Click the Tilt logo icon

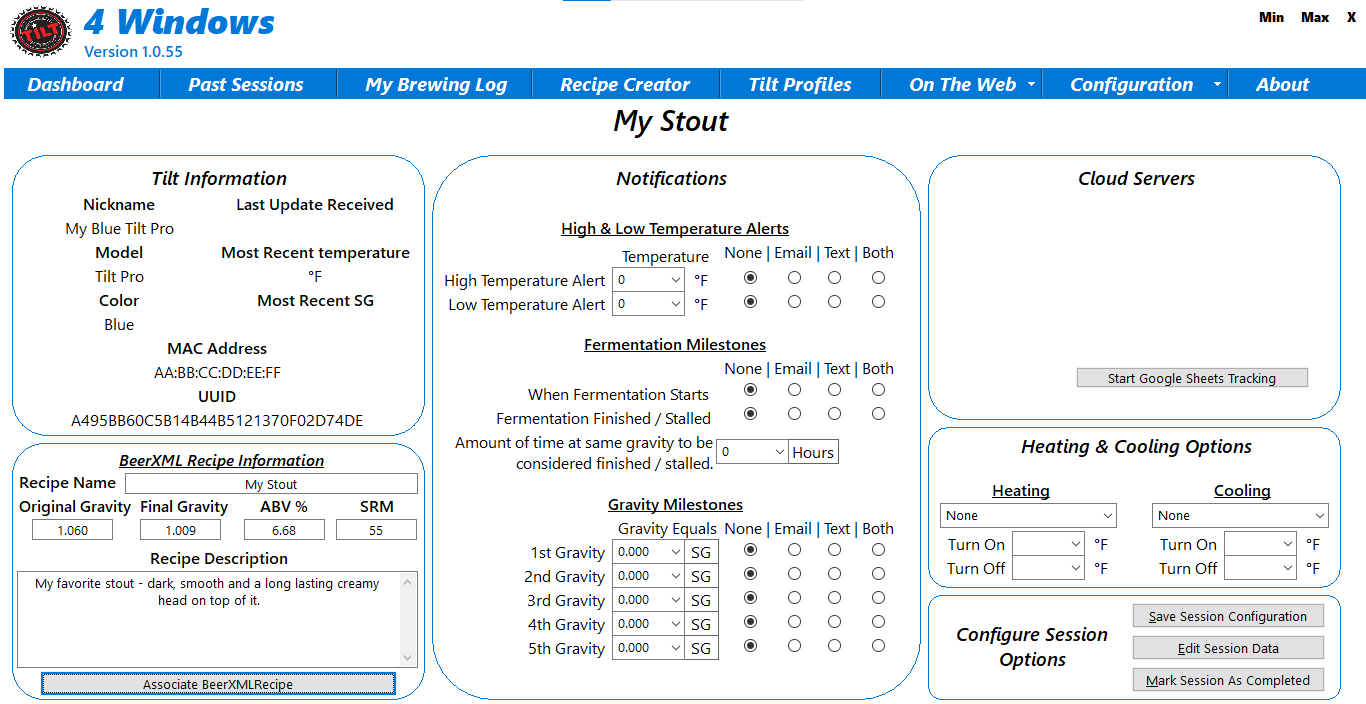[41, 31]
